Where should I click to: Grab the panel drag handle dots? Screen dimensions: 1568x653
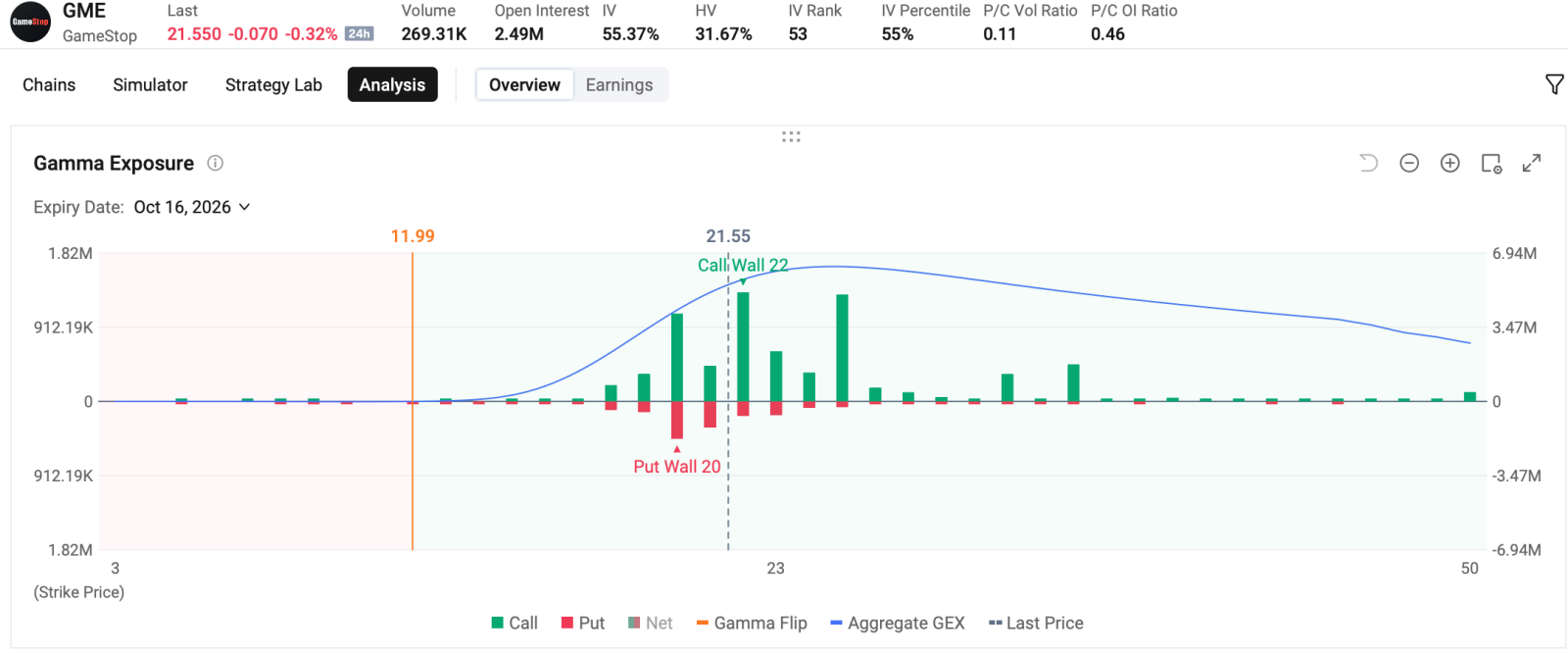pyautogui.click(x=791, y=136)
